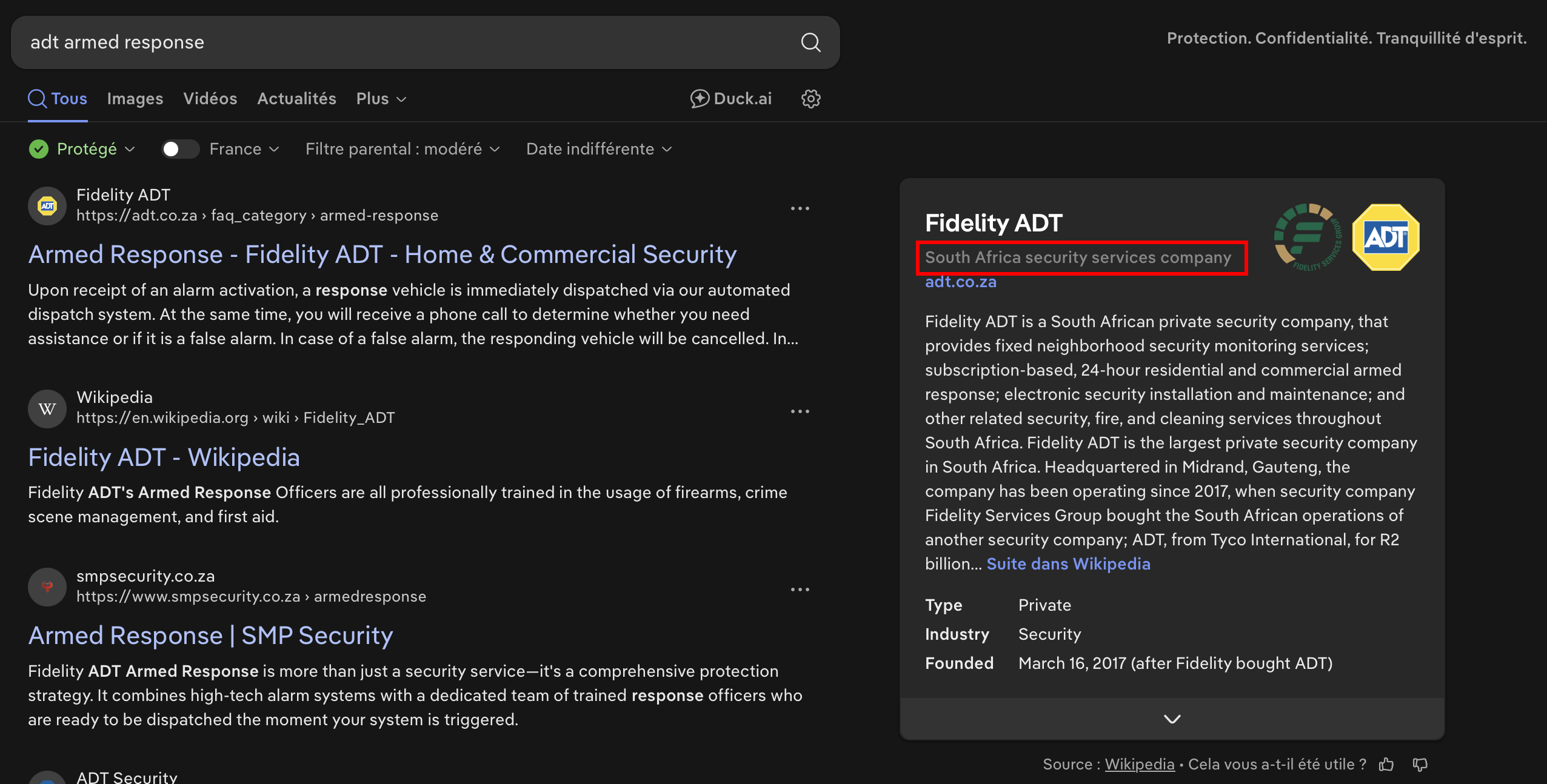Click the search magnifier icon in search box
Screen dimensions: 1547x784
pos(810,42)
